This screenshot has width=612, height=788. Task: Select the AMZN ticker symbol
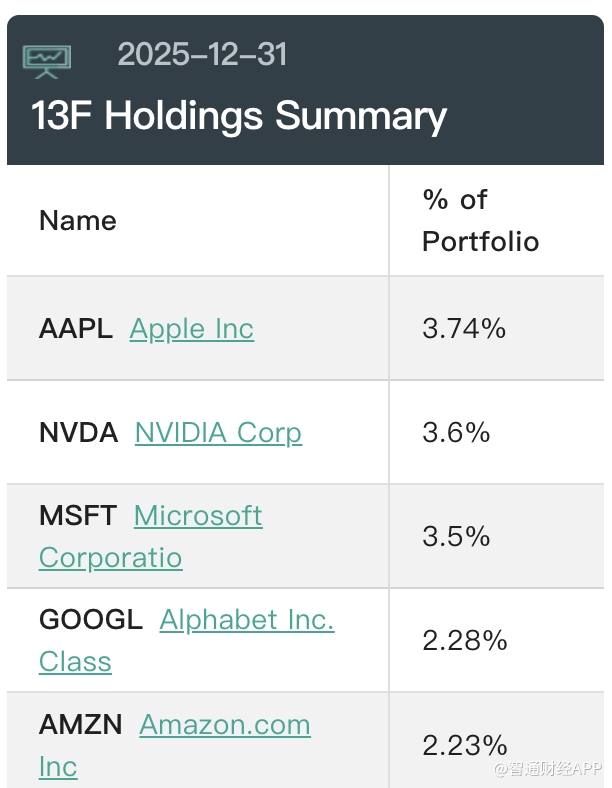[x=81, y=725]
